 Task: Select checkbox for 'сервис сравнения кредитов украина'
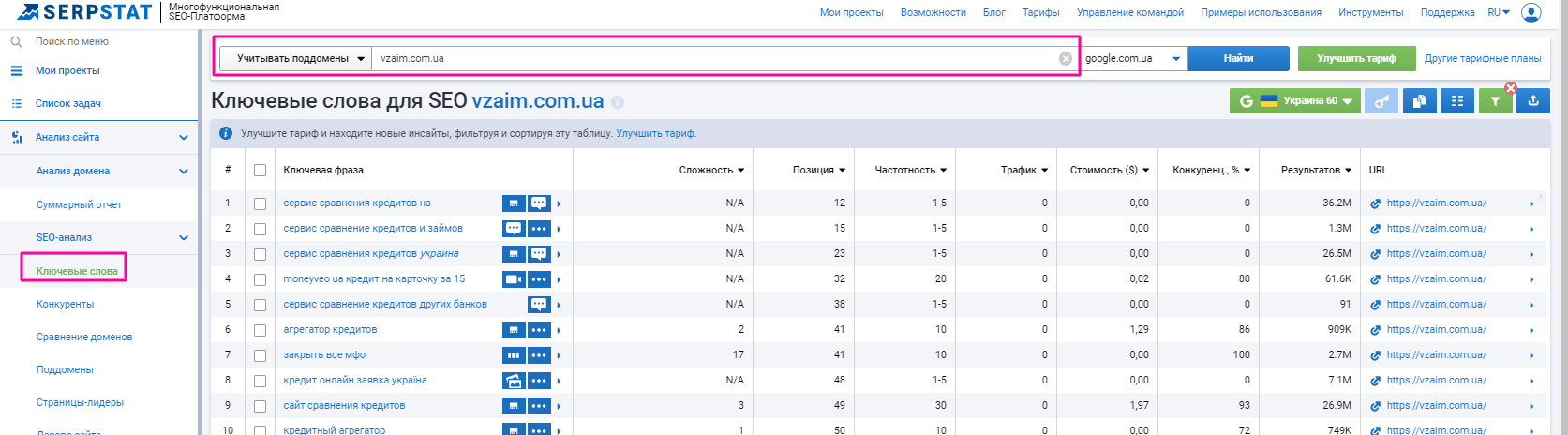click(261, 254)
